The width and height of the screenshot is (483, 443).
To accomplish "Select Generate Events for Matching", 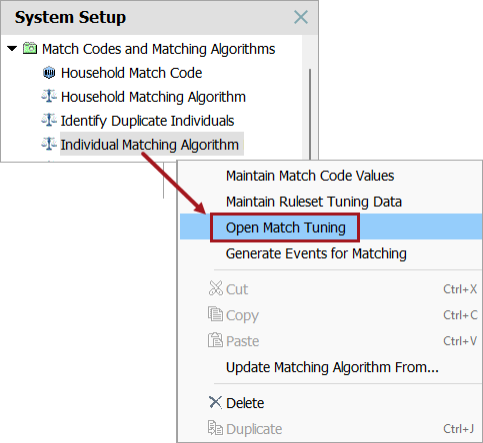I will 316,254.
